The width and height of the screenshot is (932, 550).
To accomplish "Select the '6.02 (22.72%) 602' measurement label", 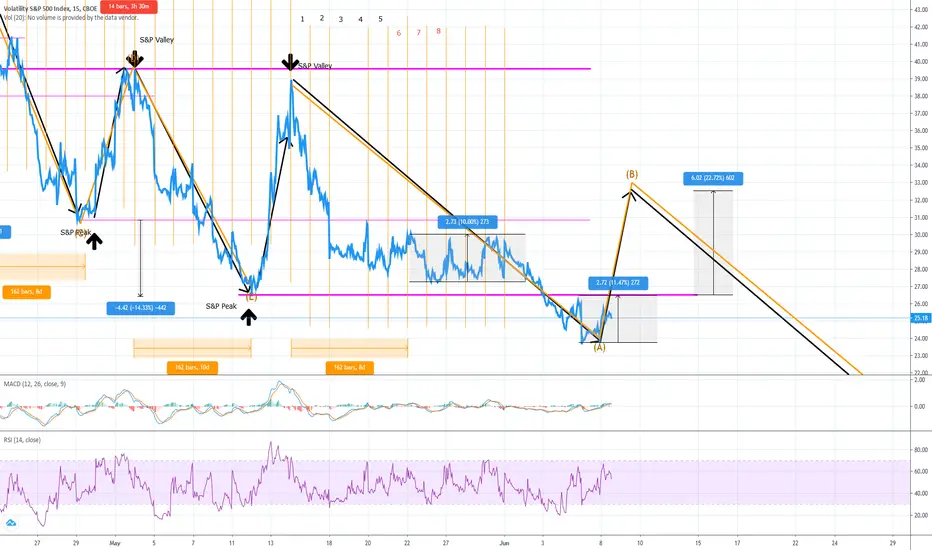I will [713, 178].
